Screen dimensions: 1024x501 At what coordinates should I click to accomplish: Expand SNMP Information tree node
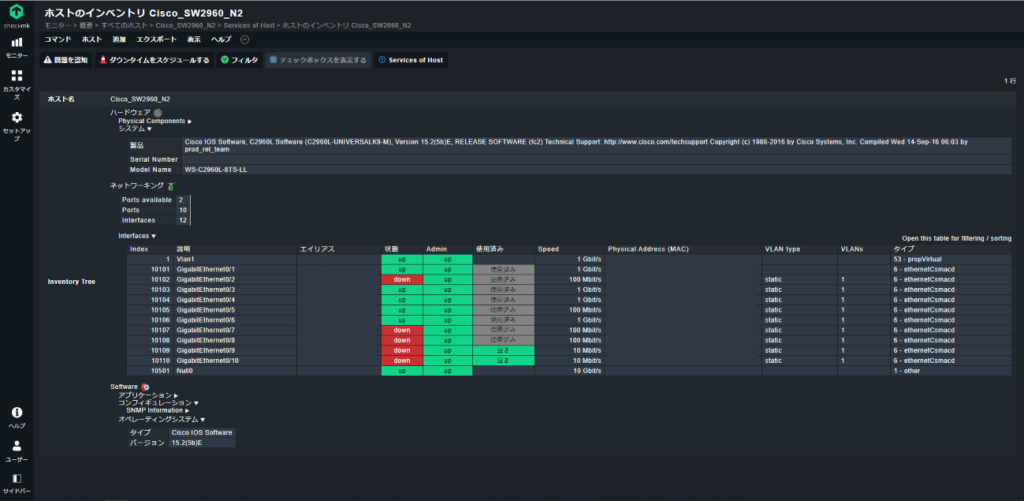coord(157,410)
